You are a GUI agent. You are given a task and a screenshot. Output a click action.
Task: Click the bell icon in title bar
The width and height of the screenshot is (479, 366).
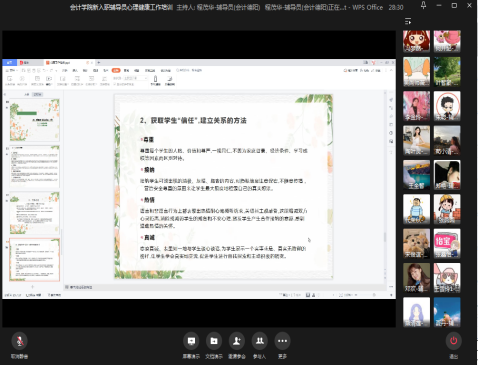pos(423,5)
